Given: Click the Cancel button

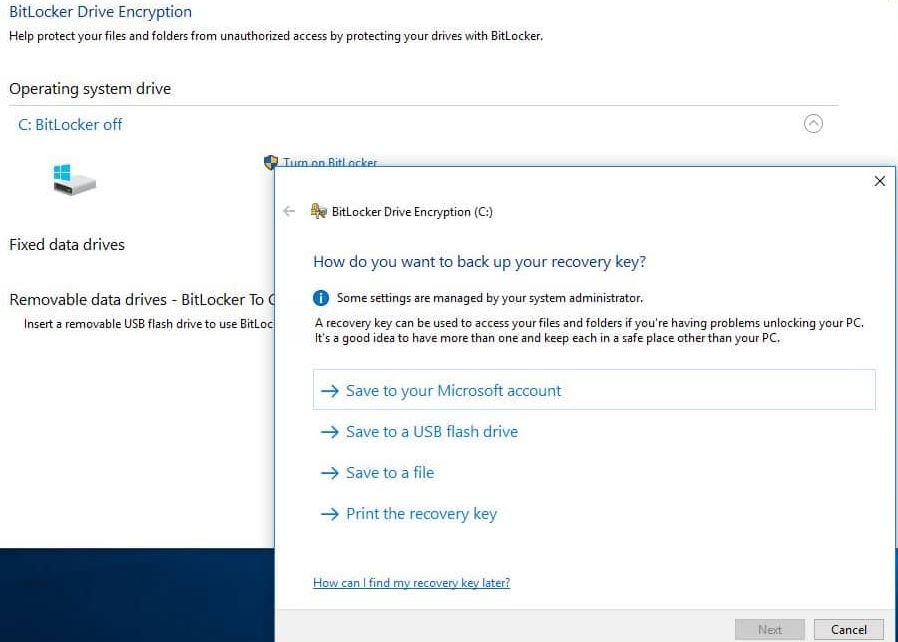Looking at the screenshot, I should [849, 630].
